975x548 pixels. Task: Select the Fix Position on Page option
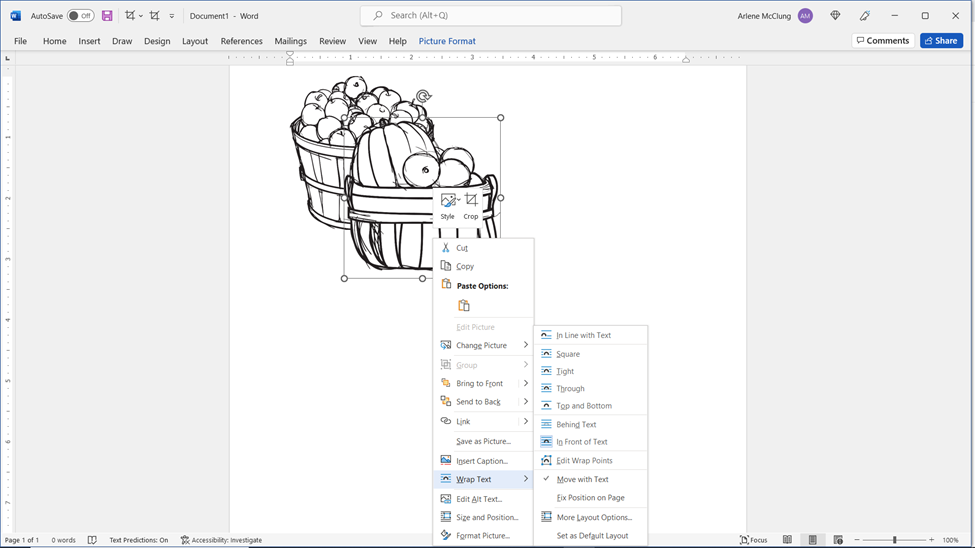click(590, 498)
